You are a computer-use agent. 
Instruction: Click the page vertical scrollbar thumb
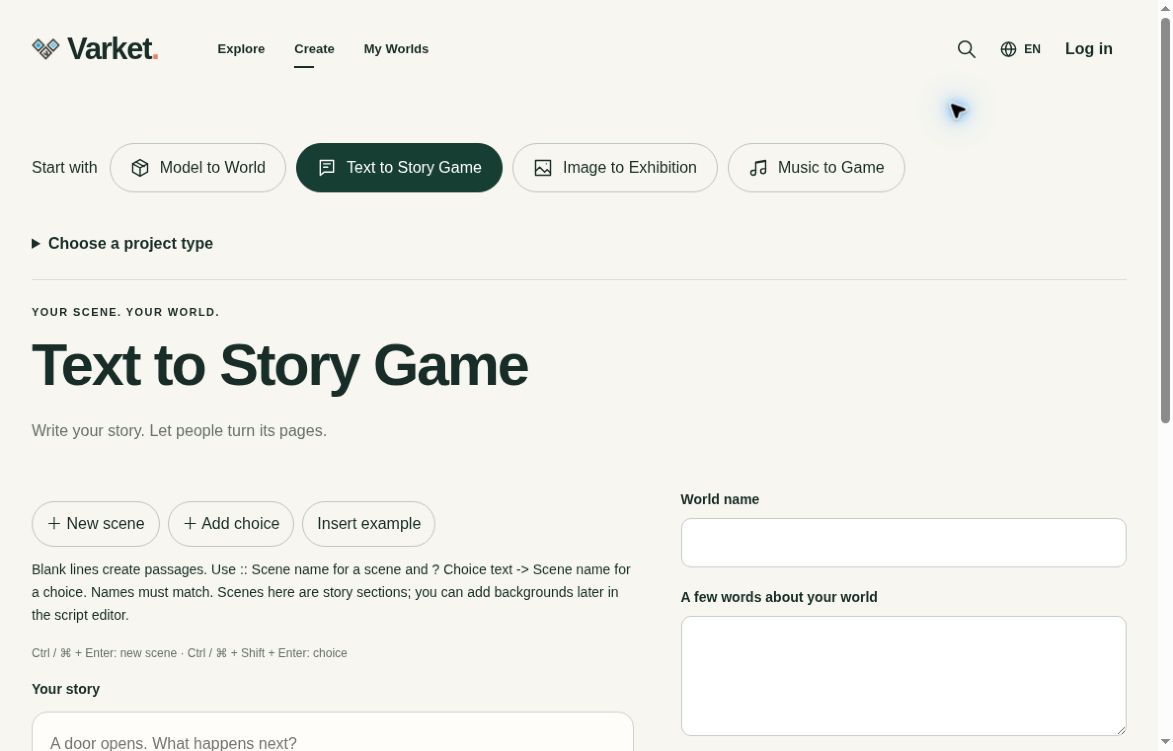point(1165,221)
